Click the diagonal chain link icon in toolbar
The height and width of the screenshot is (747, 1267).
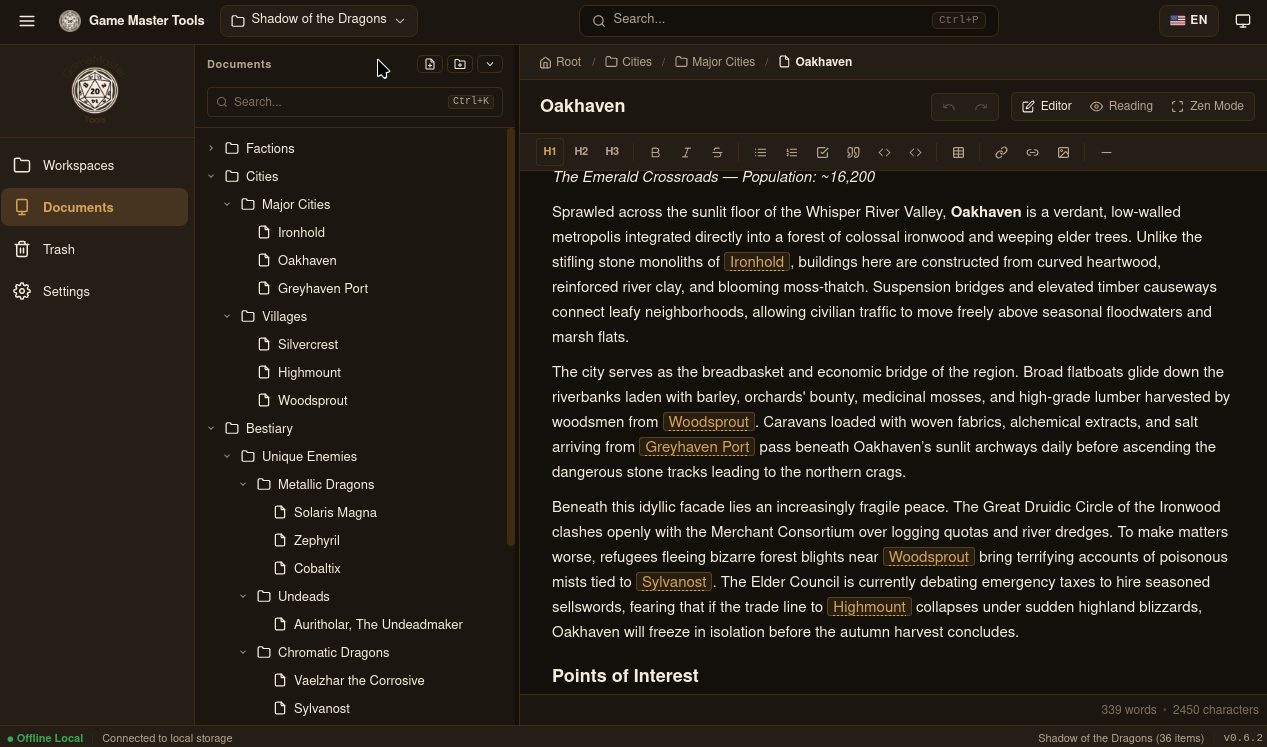[1001, 152]
